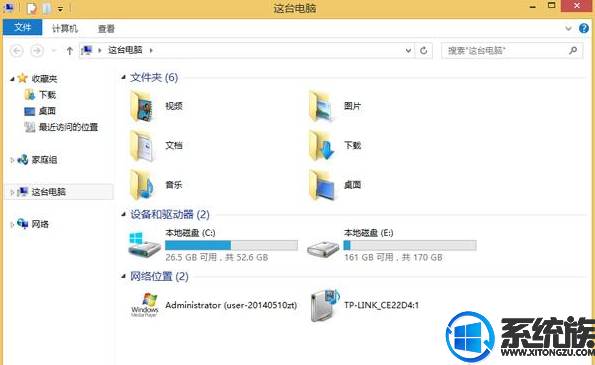Open the 图片 pictures folder icon
The image size is (595, 365).
321,106
